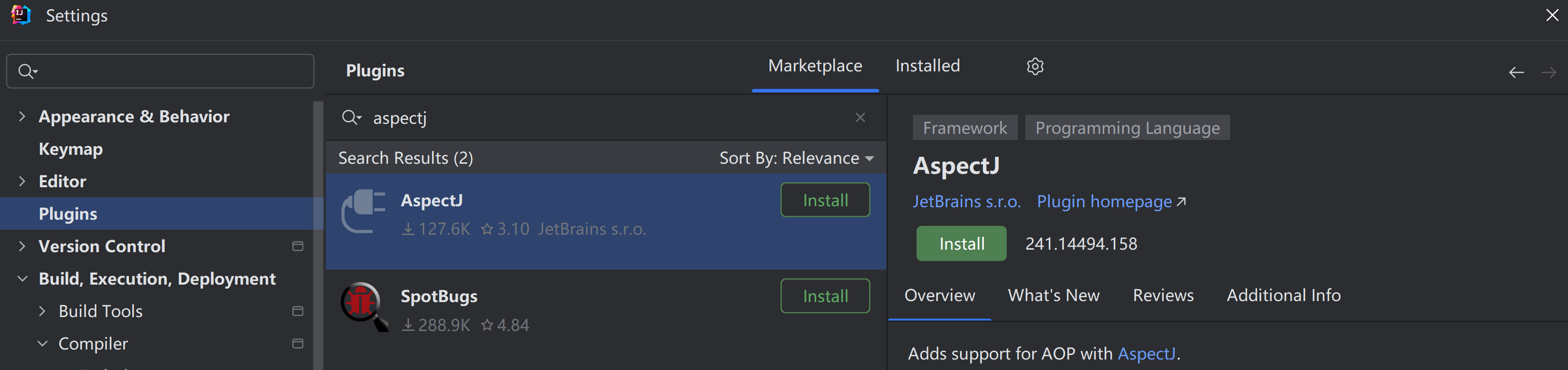The width and height of the screenshot is (1568, 370).
Task: Open plugin search options magnifier icon
Action: (x=351, y=117)
